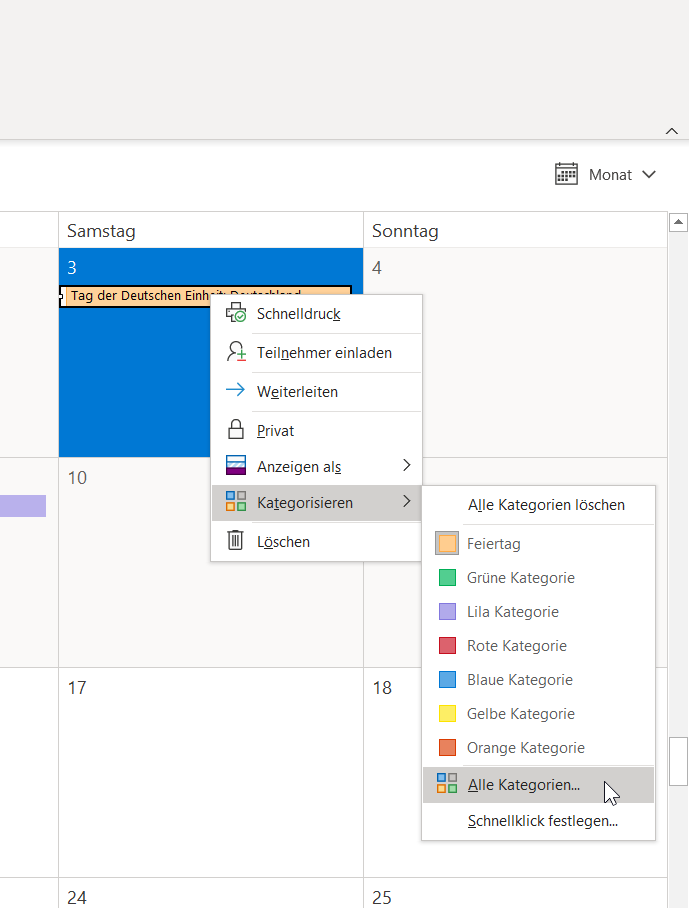Click the Feiertag category label
Viewport: 689px width, 908px height.
coord(493,544)
